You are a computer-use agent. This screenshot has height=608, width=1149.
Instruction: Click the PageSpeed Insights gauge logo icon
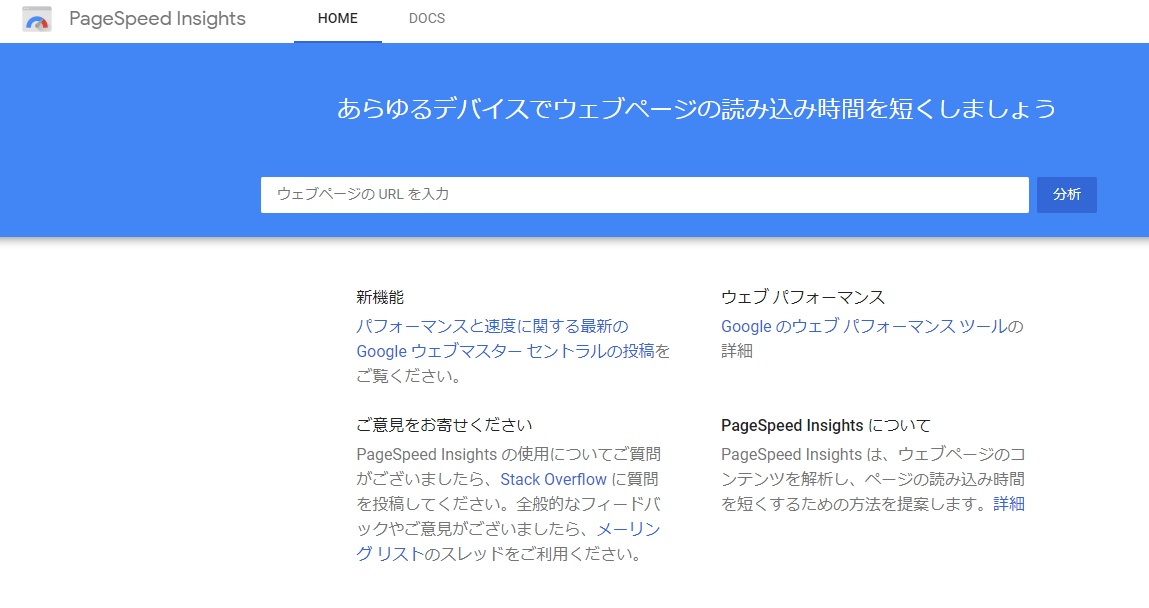[x=37, y=19]
